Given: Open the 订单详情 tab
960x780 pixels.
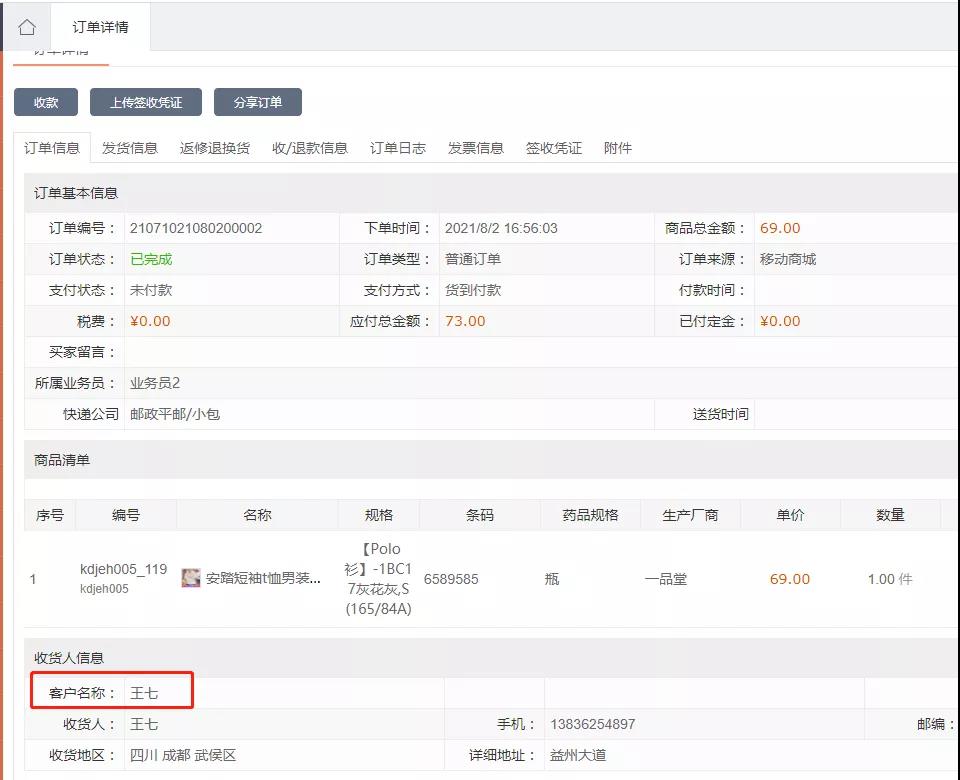Looking at the screenshot, I should pos(100,27).
